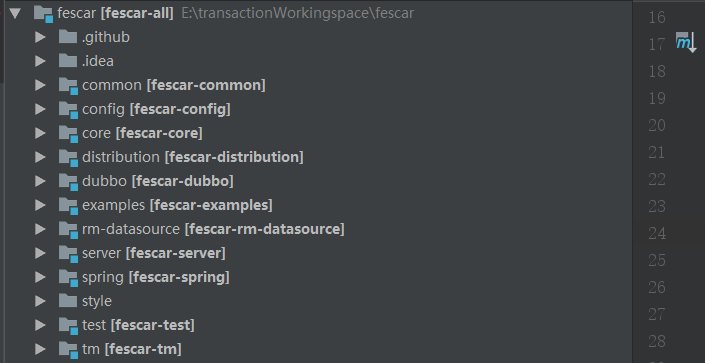Click the fescar-dubbo module folder icon

[68, 182]
